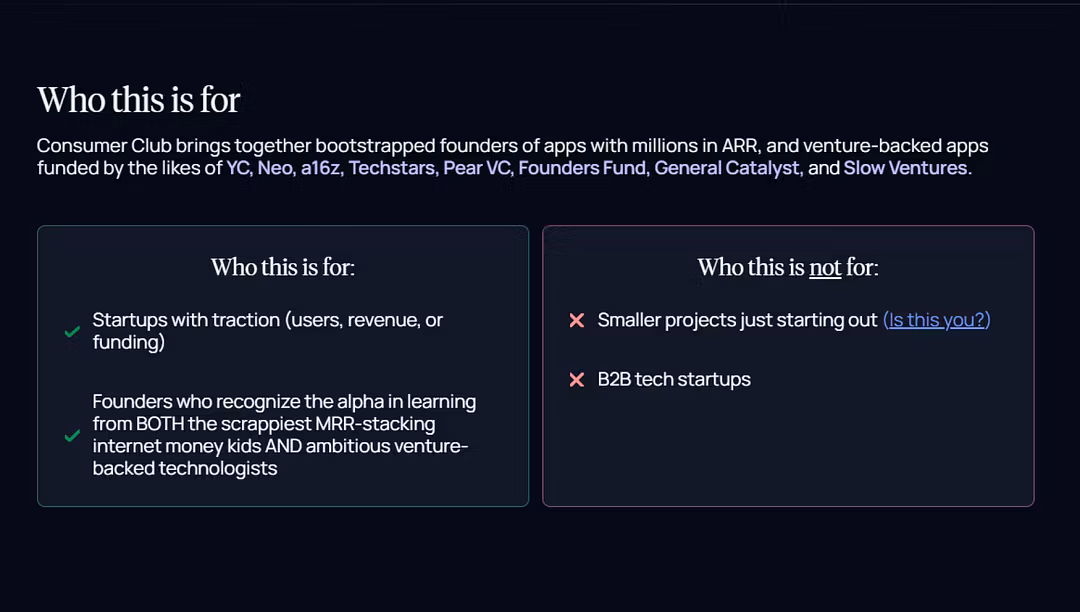Select the Techstars highlighted text
This screenshot has height=612, width=1080.
tap(393, 168)
